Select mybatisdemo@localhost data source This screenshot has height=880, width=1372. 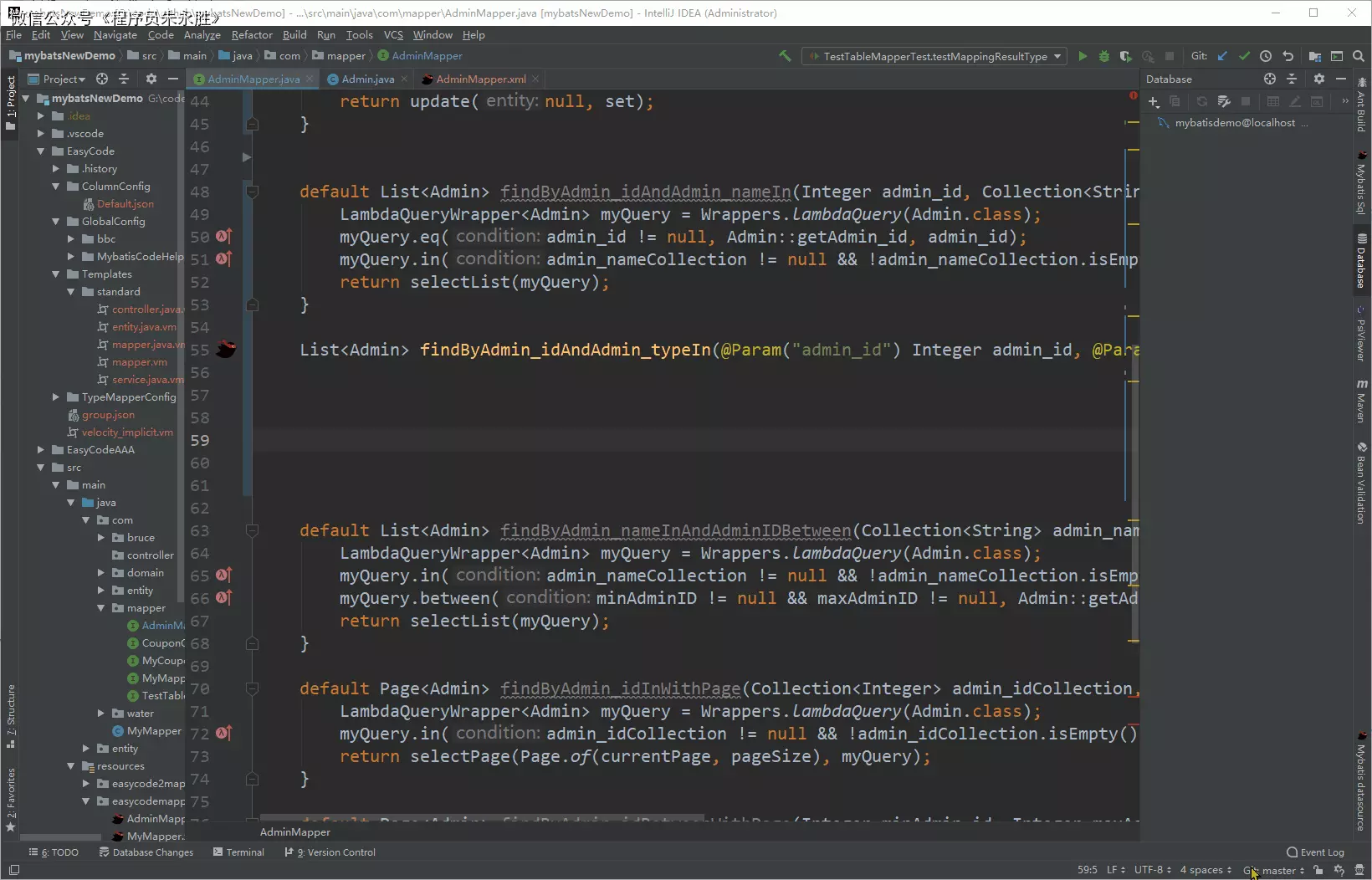click(1234, 123)
